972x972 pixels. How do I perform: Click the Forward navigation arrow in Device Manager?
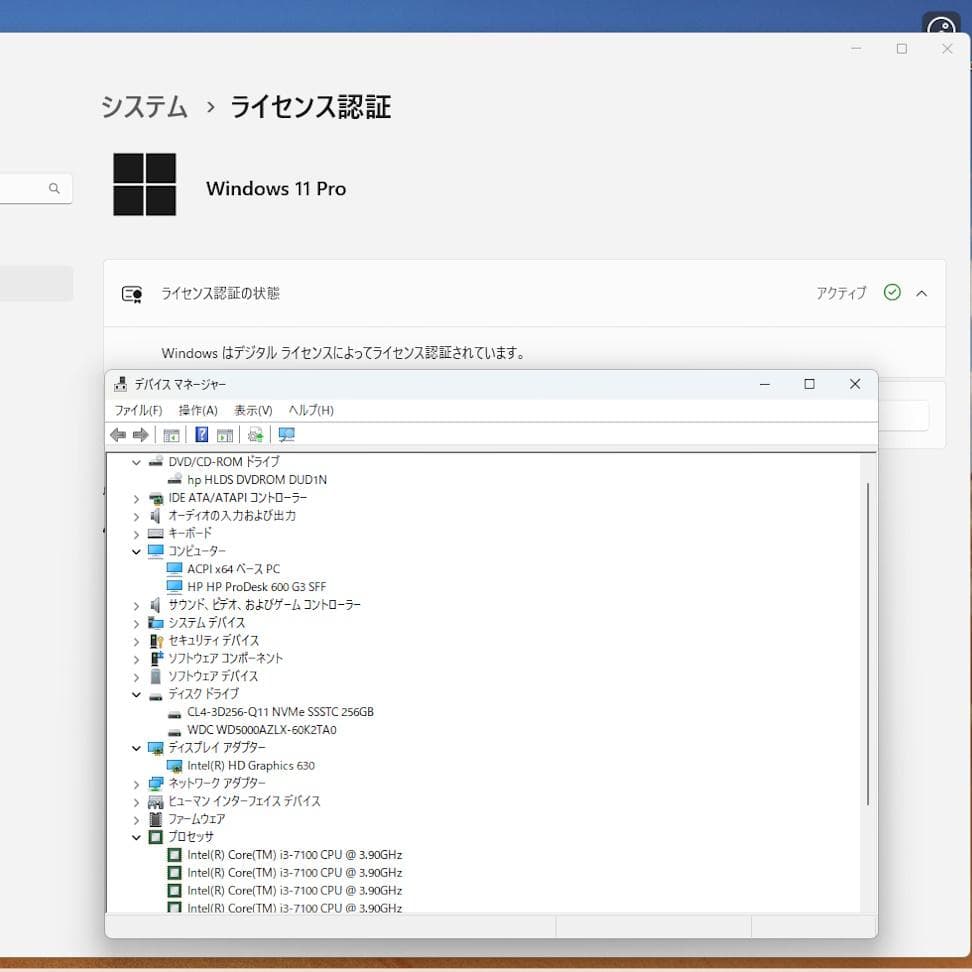tap(140, 434)
